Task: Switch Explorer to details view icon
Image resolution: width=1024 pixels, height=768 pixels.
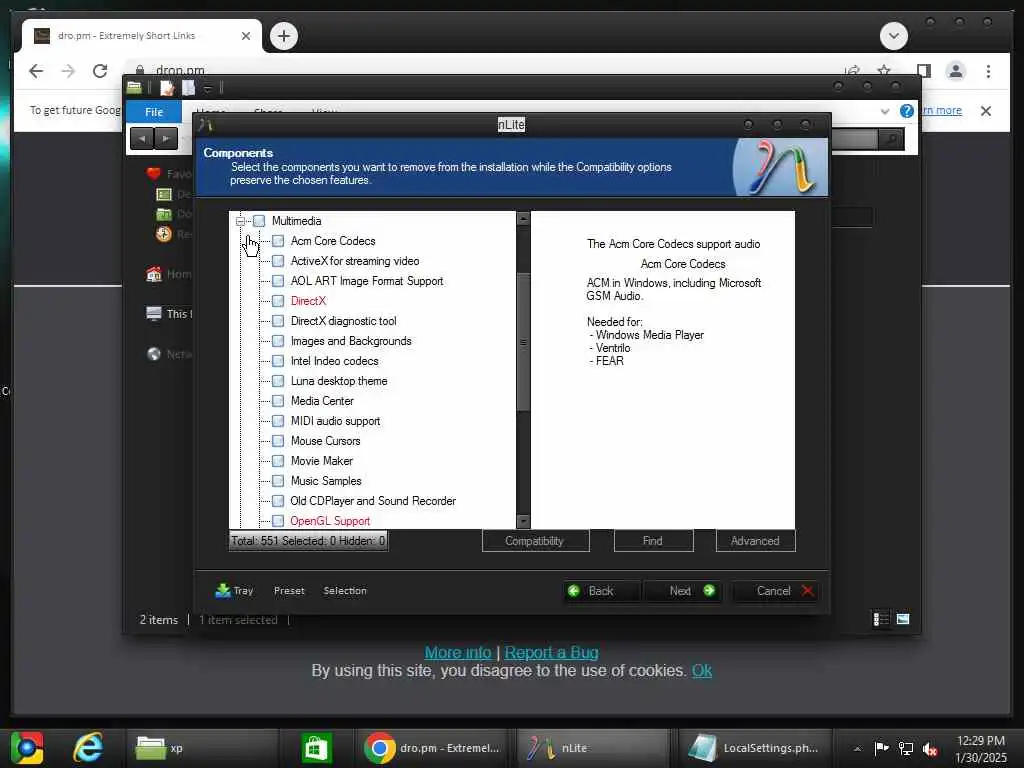Action: point(881,619)
